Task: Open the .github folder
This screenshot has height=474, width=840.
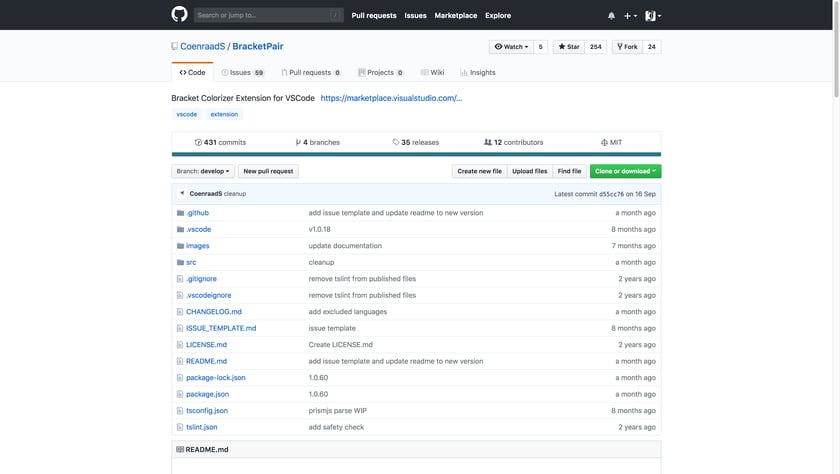Action: click(x=197, y=213)
